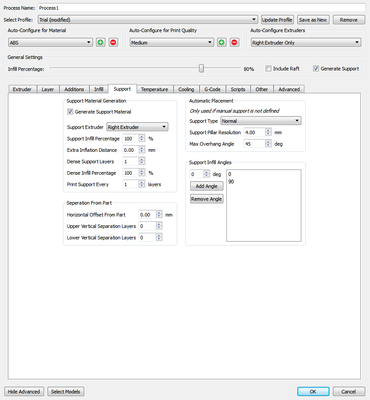Switch to G-Code tab
The image size is (370, 400).
213,89
